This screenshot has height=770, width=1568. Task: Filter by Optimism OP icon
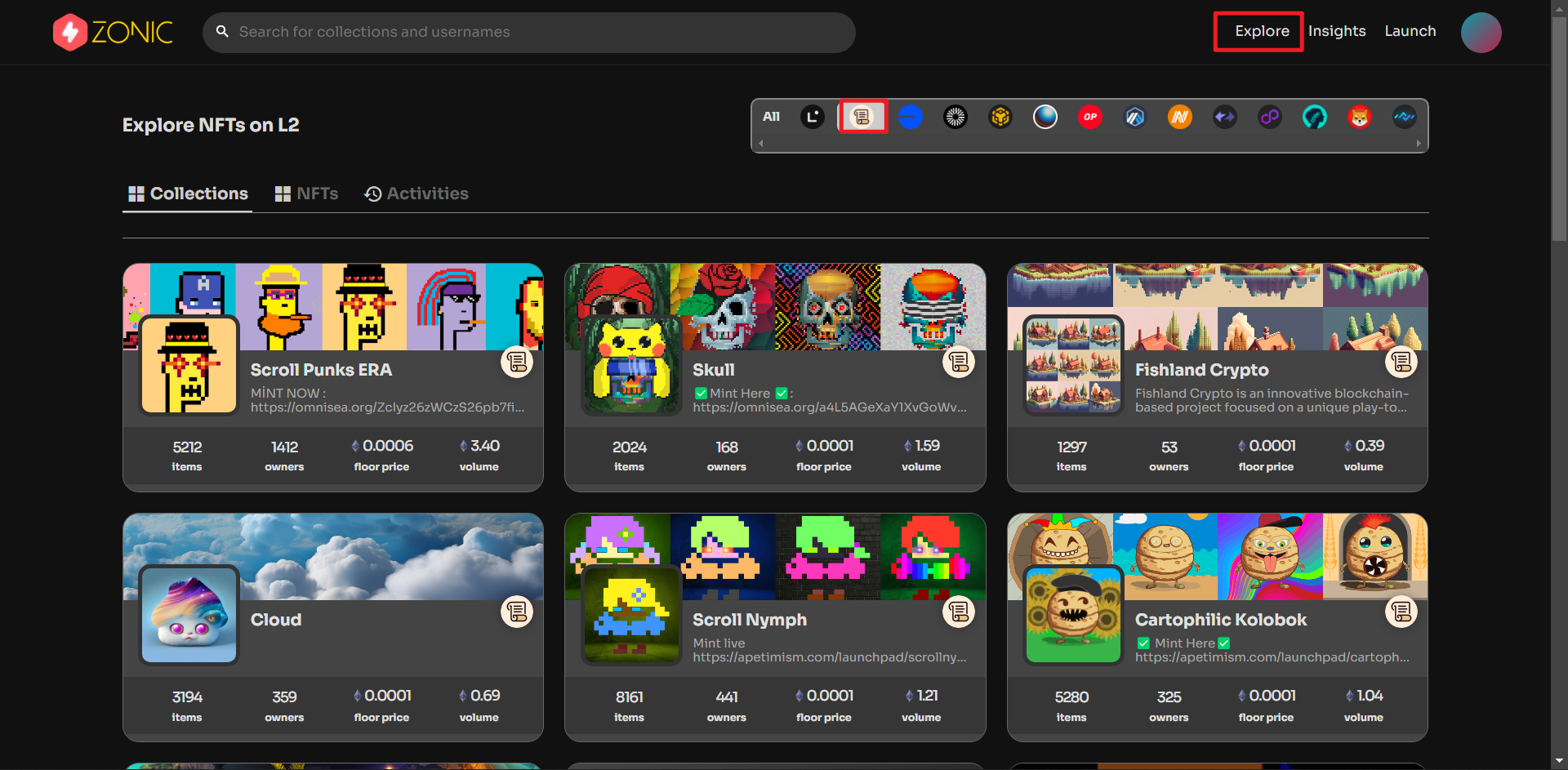coord(1090,117)
